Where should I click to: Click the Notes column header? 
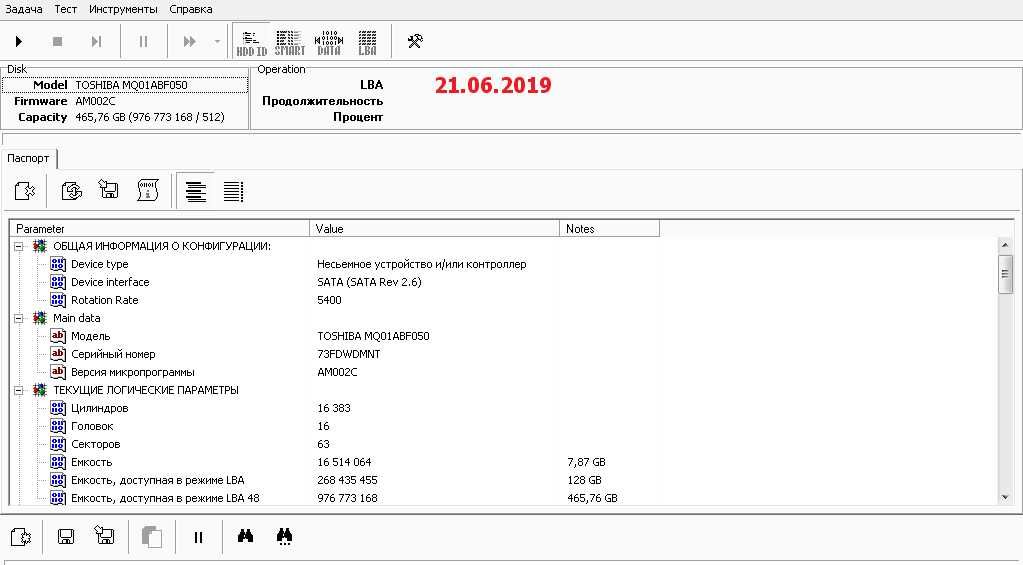point(609,229)
